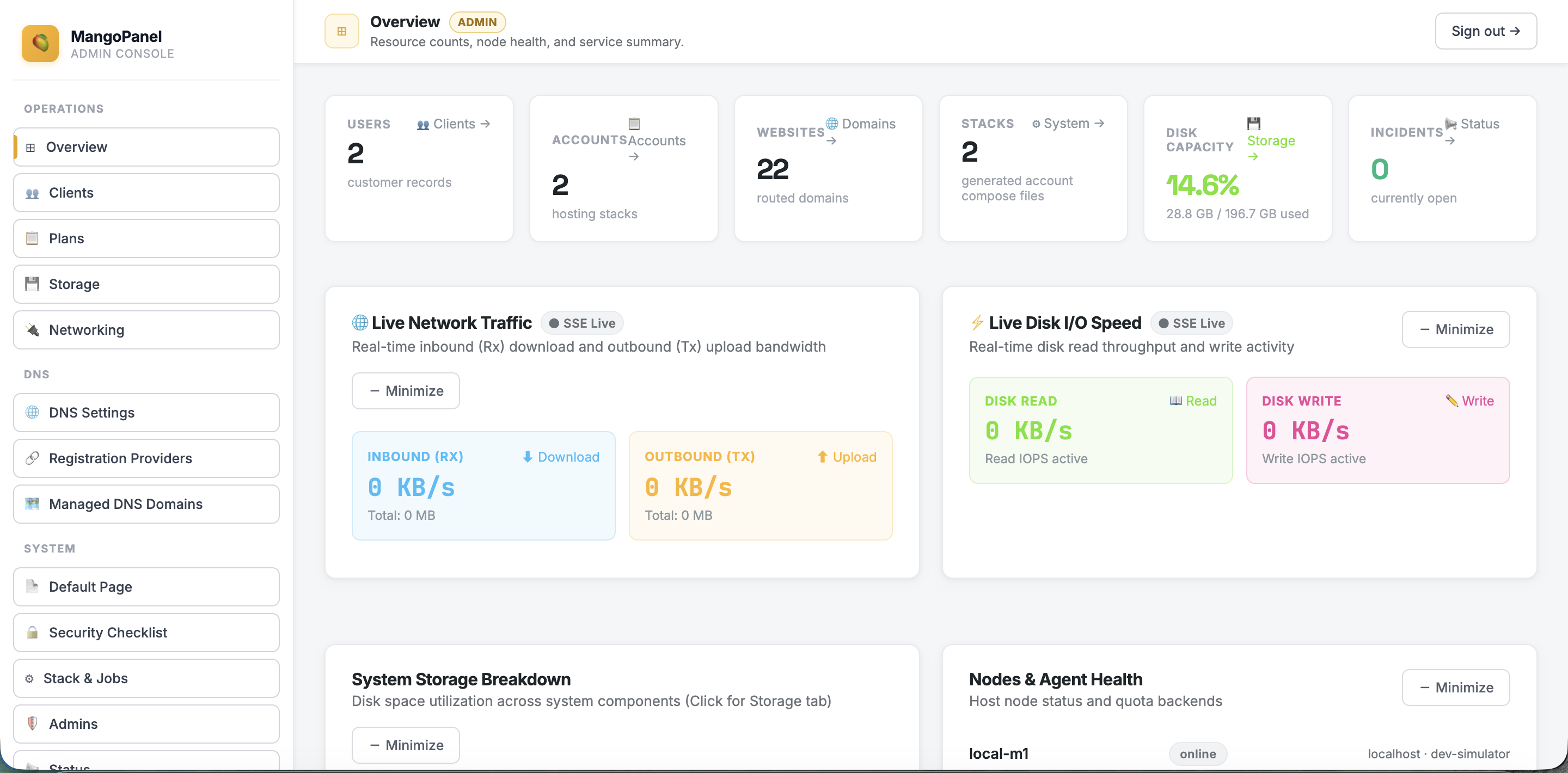Minimize the Nodes & Agent Health panel
The image size is (1568, 773).
(x=1455, y=688)
